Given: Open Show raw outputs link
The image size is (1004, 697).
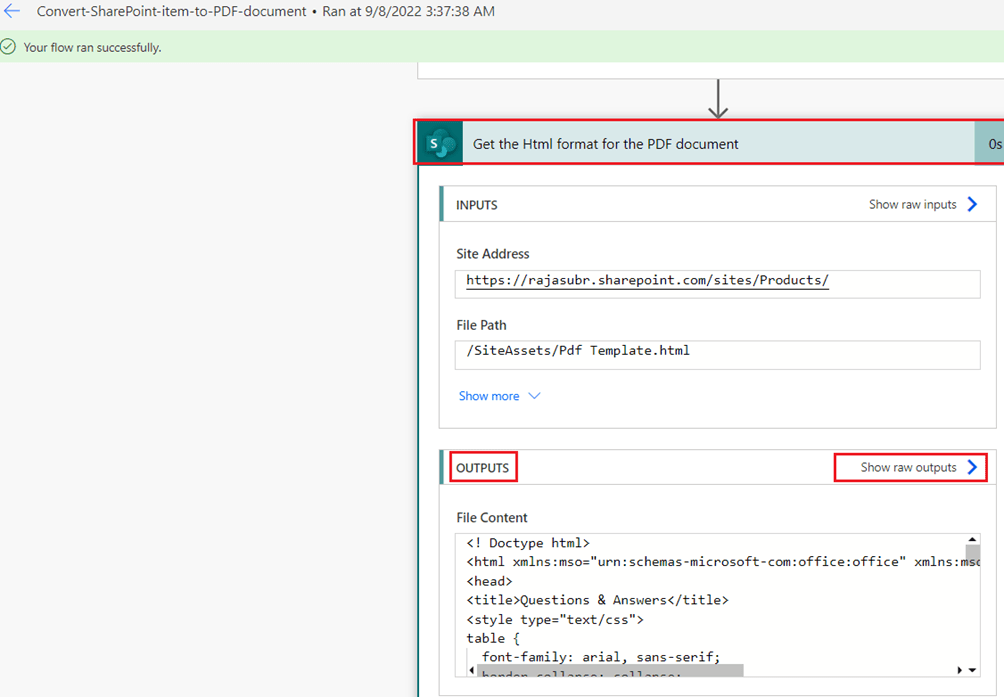Looking at the screenshot, I should (908, 467).
